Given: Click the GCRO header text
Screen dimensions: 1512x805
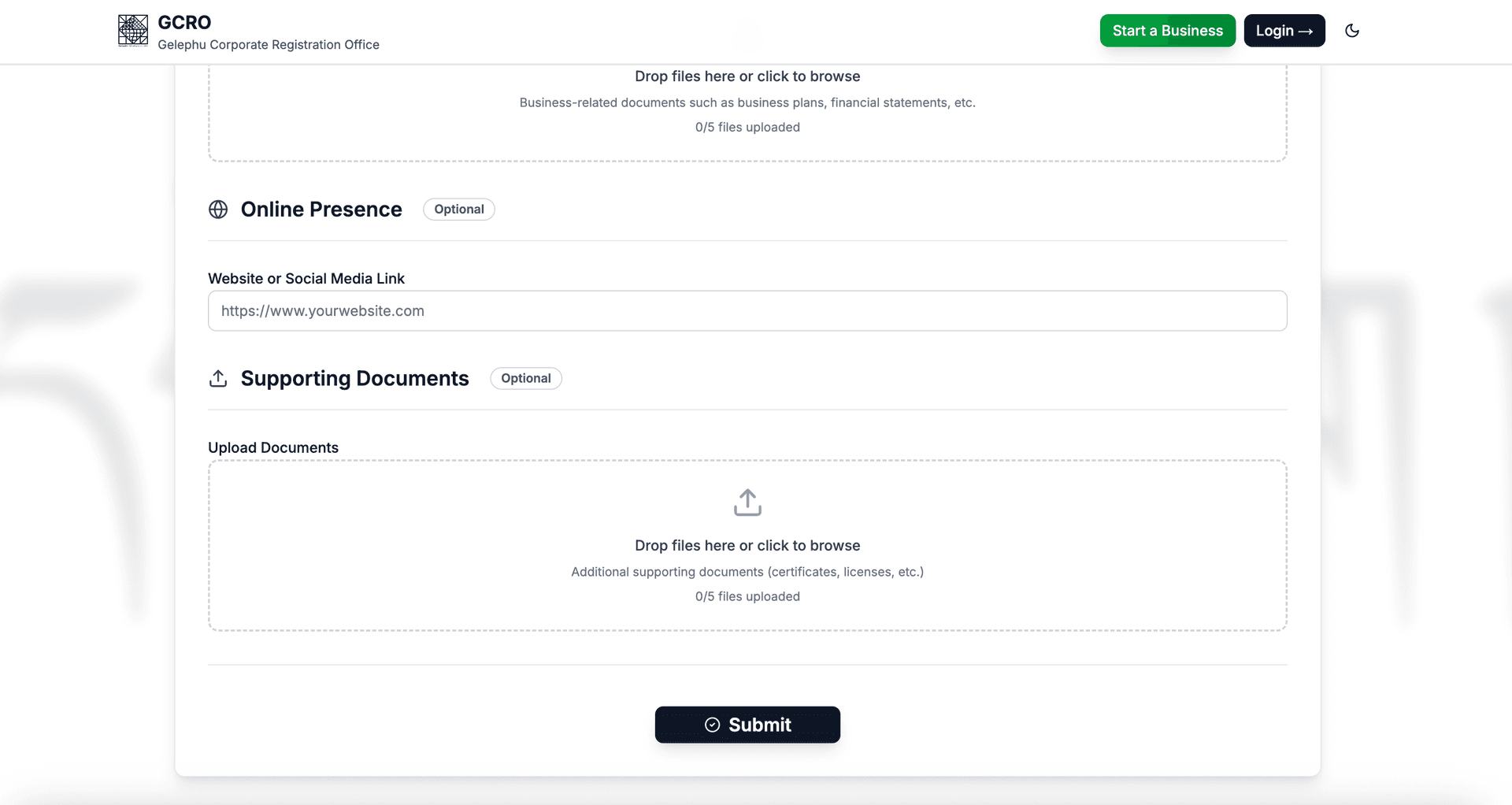Looking at the screenshot, I should 183,22.
